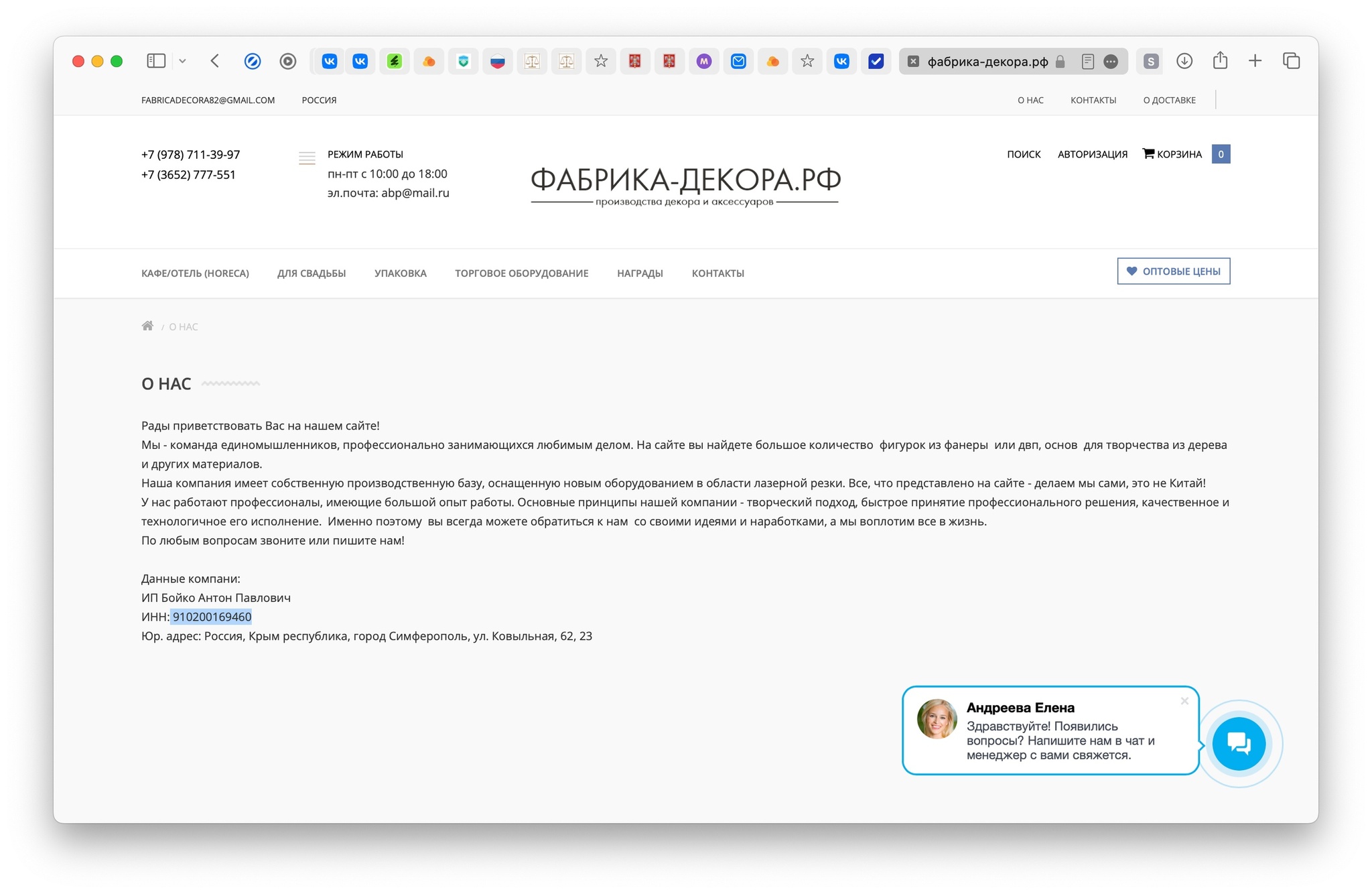Screen dimensions: 1372x894
Task: Open Reader view icon in address bar
Action: (1088, 62)
